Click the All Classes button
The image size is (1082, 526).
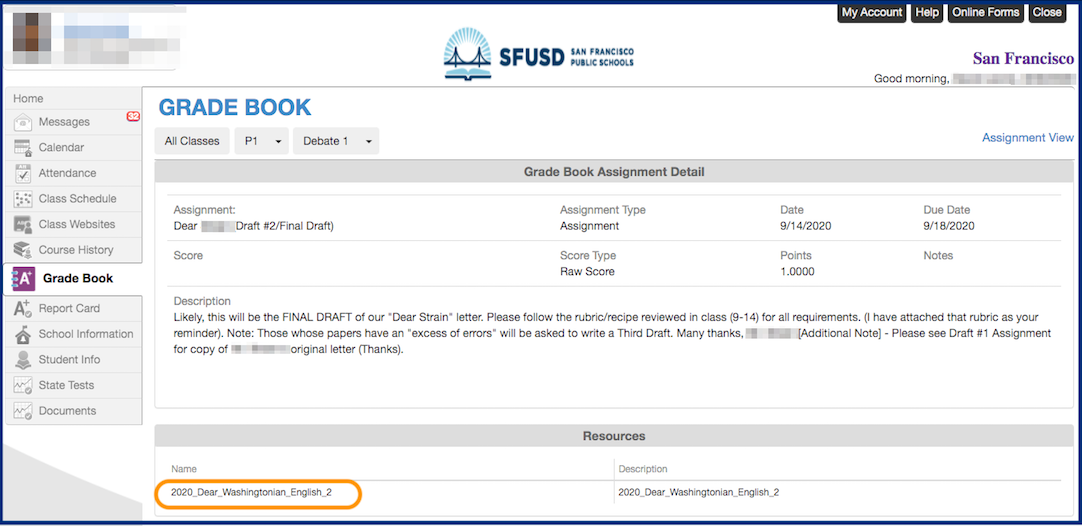tap(192, 141)
